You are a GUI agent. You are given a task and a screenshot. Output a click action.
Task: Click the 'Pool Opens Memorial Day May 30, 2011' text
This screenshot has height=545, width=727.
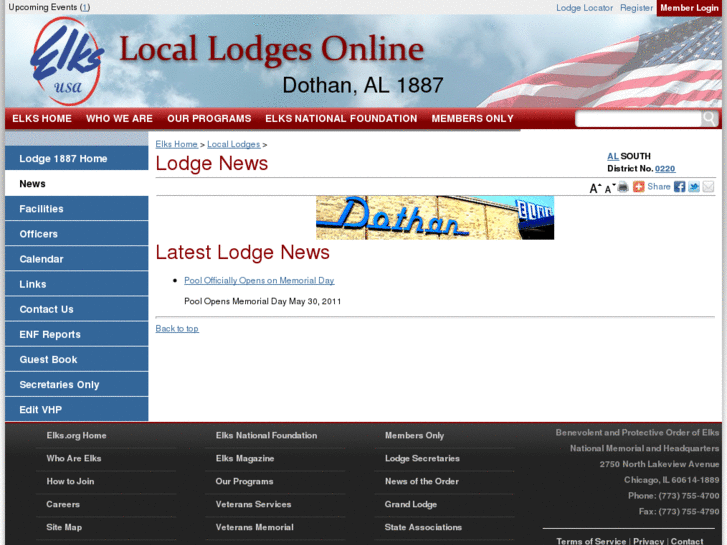(x=262, y=301)
